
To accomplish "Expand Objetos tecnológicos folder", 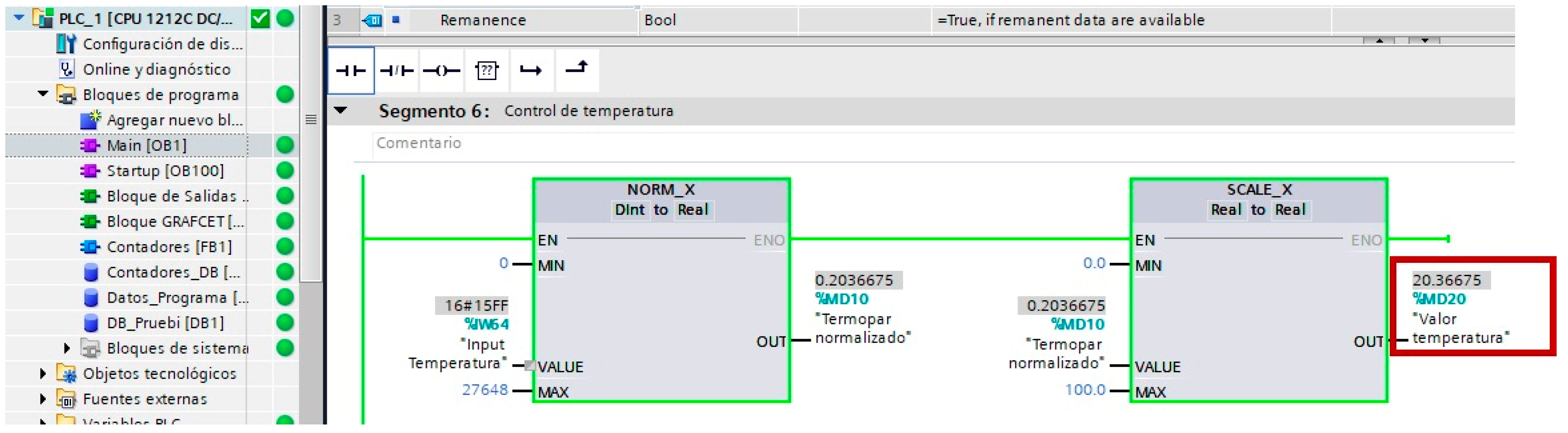I will coord(42,373).
